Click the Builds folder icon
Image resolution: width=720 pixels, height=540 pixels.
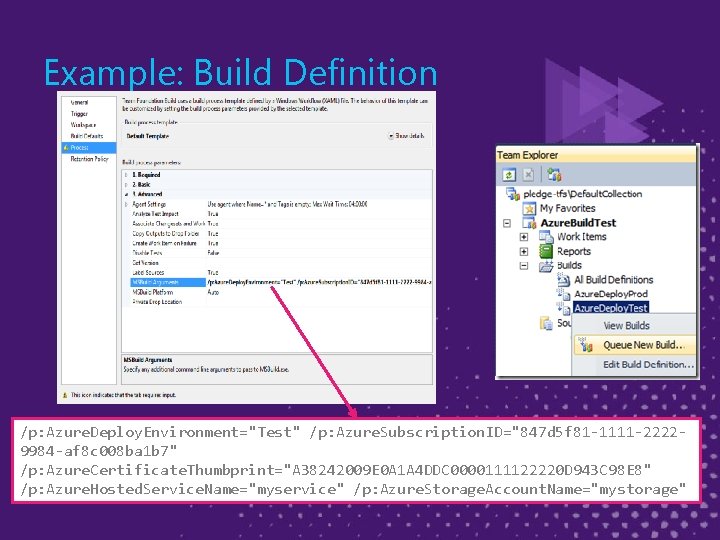546,266
